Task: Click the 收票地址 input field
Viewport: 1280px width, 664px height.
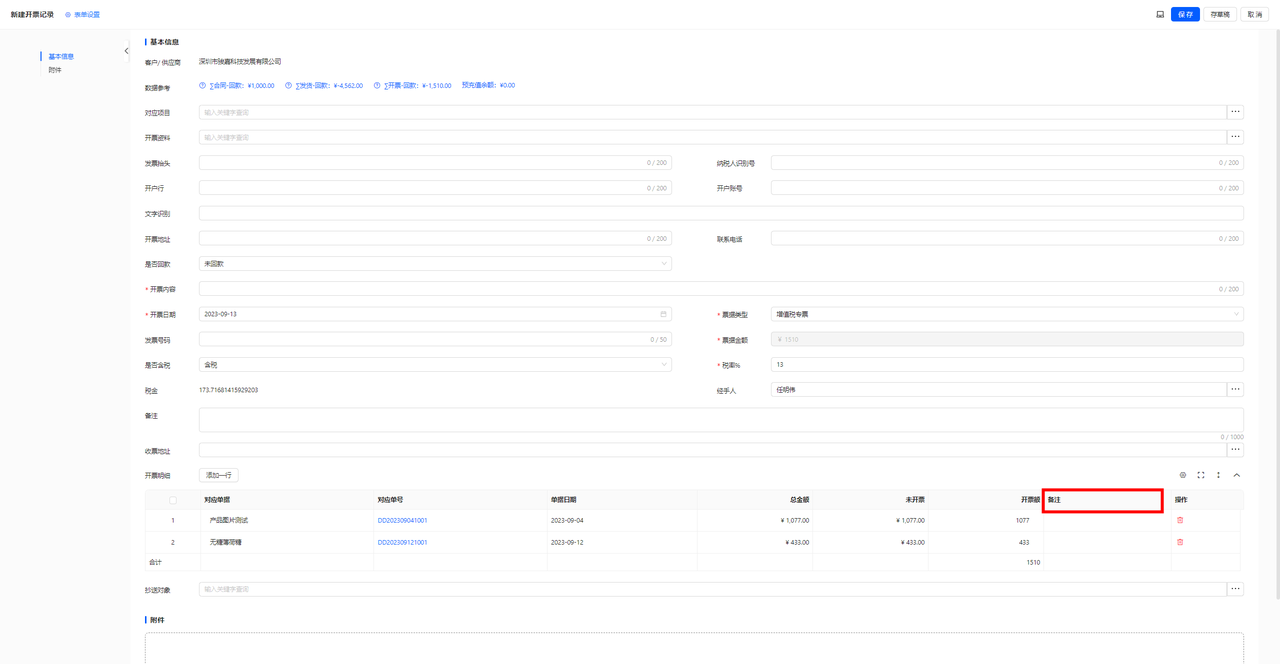Action: tap(713, 450)
